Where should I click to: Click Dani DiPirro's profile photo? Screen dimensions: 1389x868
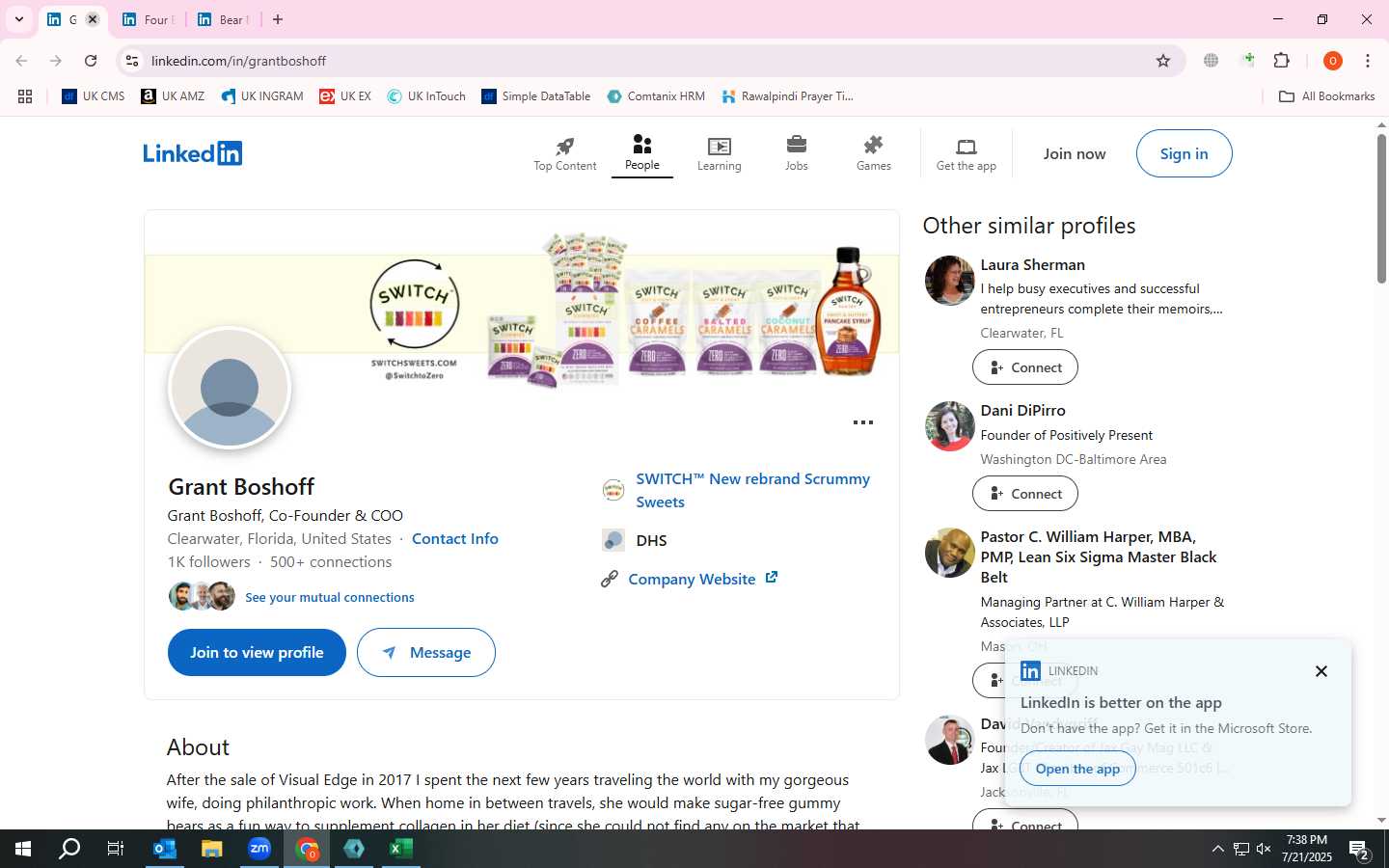click(950, 426)
